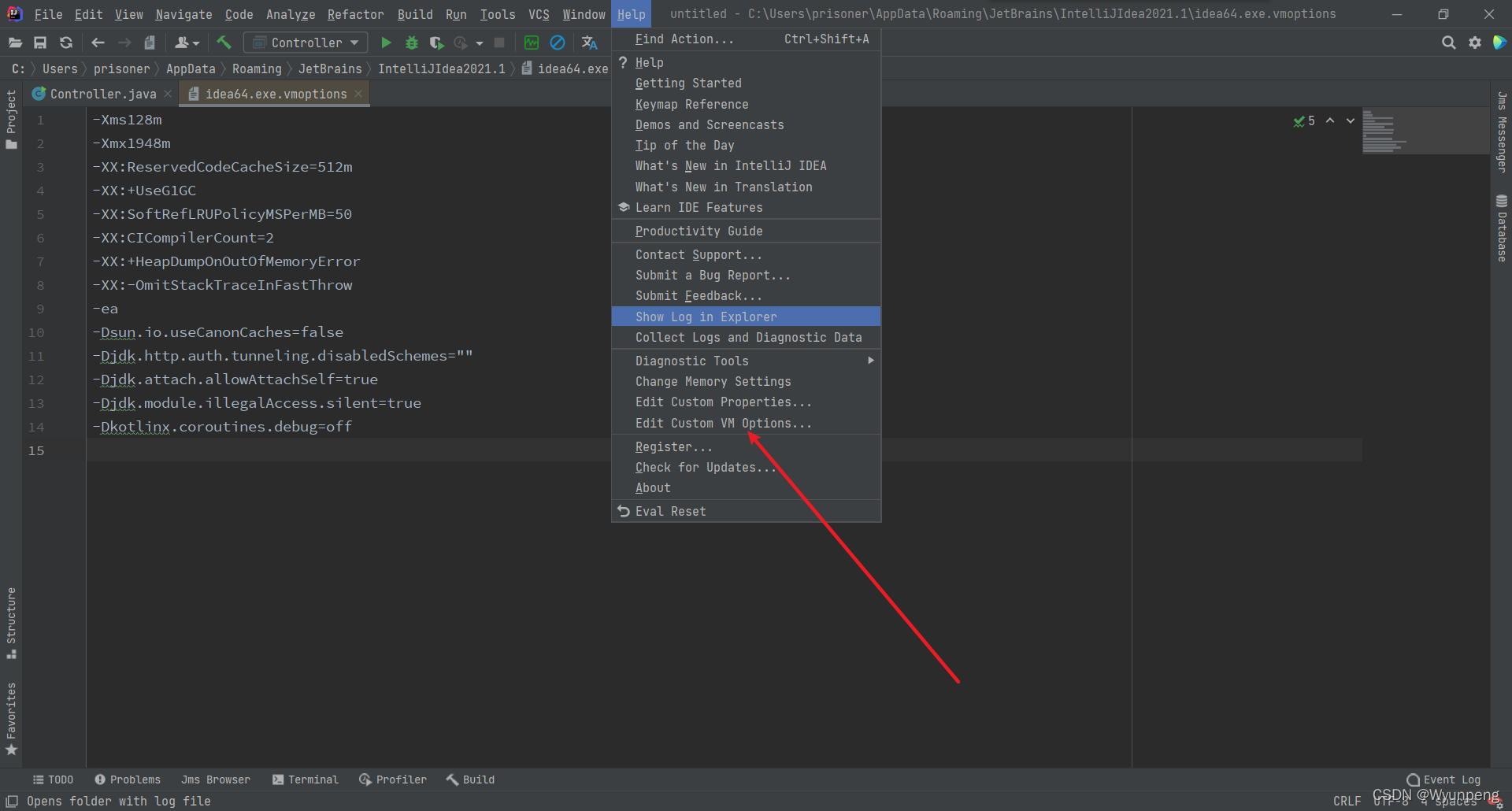Screen dimensions: 1512x811
Task: Click Show Log in Explorer
Action: pos(746,317)
